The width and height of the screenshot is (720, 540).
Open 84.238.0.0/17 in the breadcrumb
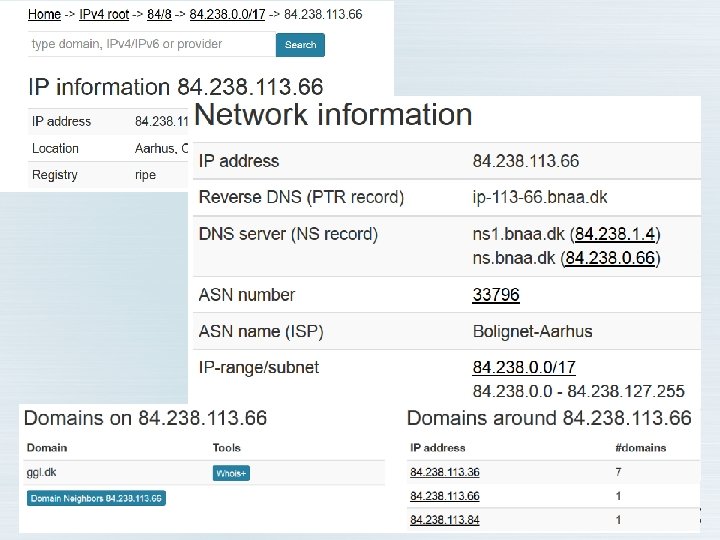coord(227,15)
